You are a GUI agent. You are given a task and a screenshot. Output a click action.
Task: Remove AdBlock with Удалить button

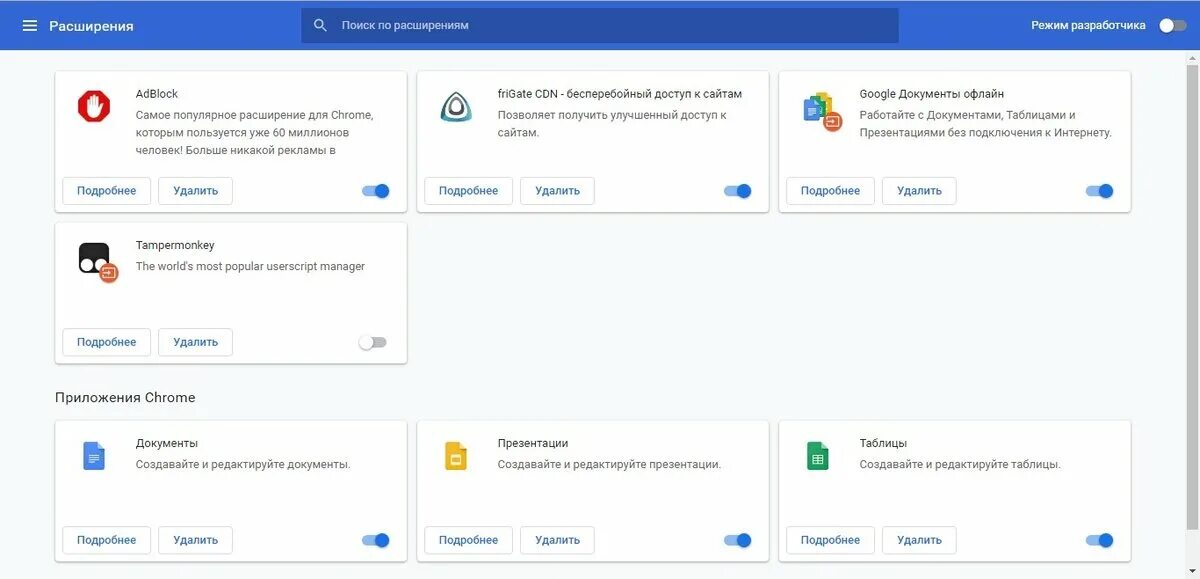pos(195,191)
